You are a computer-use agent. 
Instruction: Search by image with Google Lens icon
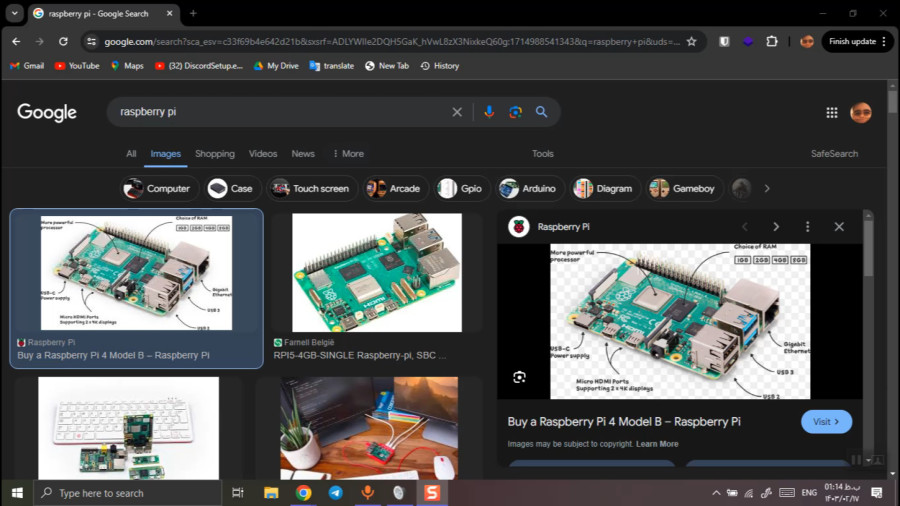click(x=515, y=112)
